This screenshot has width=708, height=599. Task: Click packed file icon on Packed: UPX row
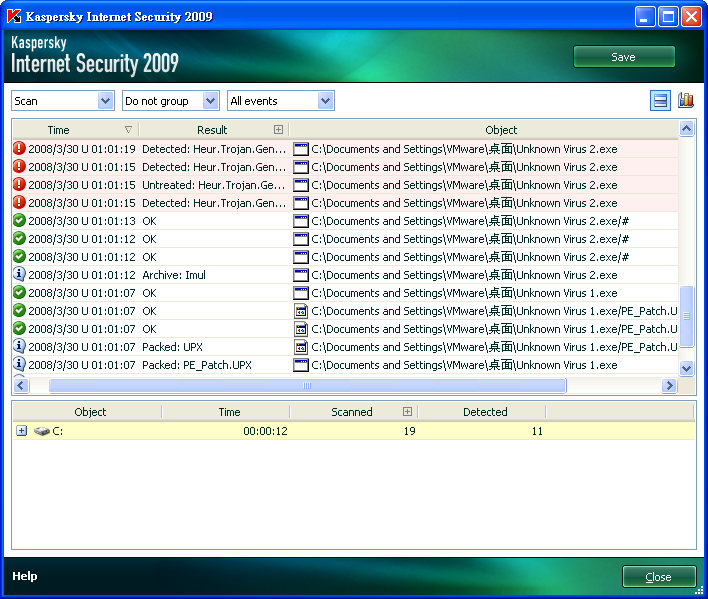pos(301,347)
